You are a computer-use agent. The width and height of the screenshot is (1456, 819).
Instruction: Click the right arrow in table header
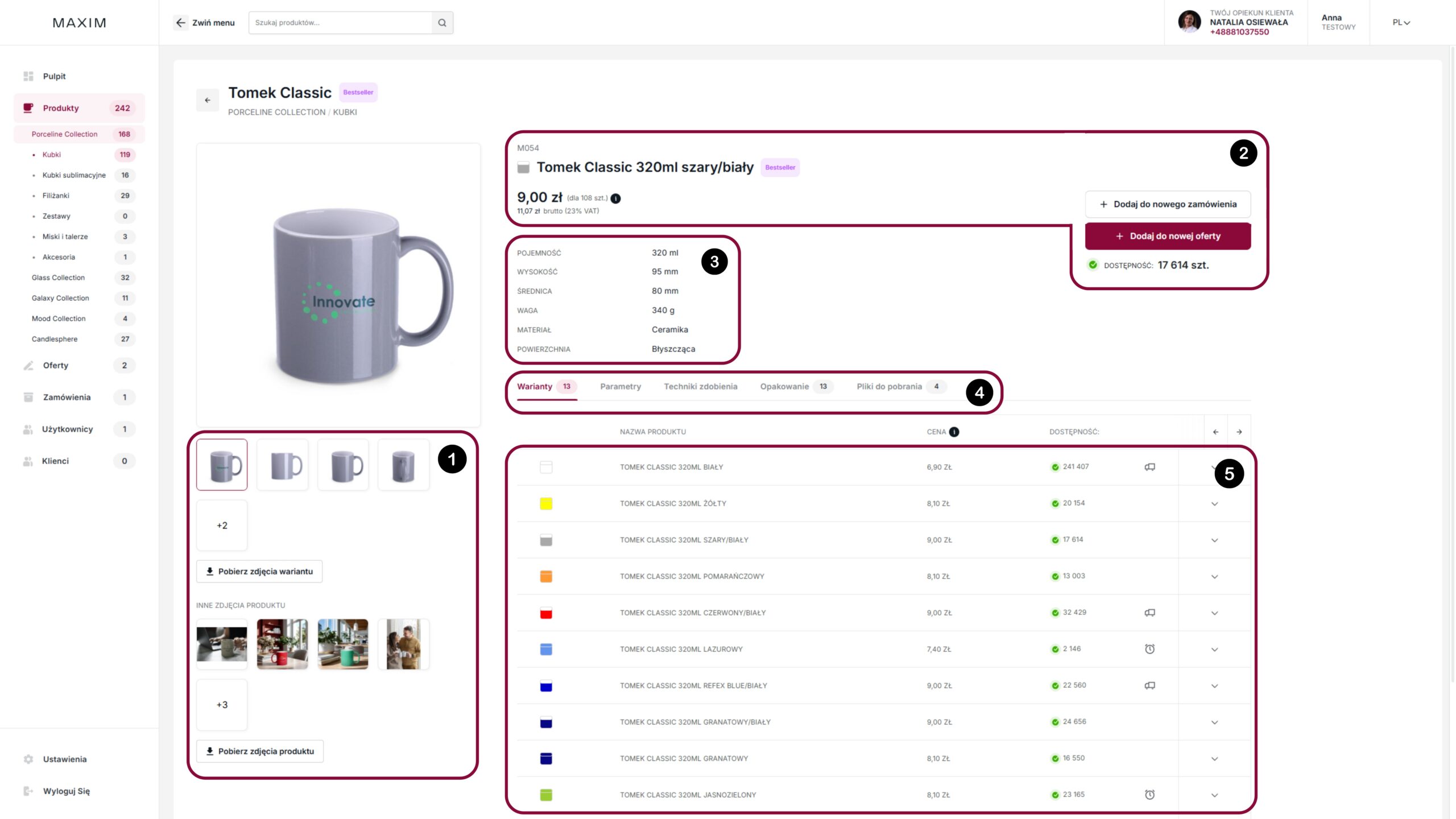[x=1239, y=432]
